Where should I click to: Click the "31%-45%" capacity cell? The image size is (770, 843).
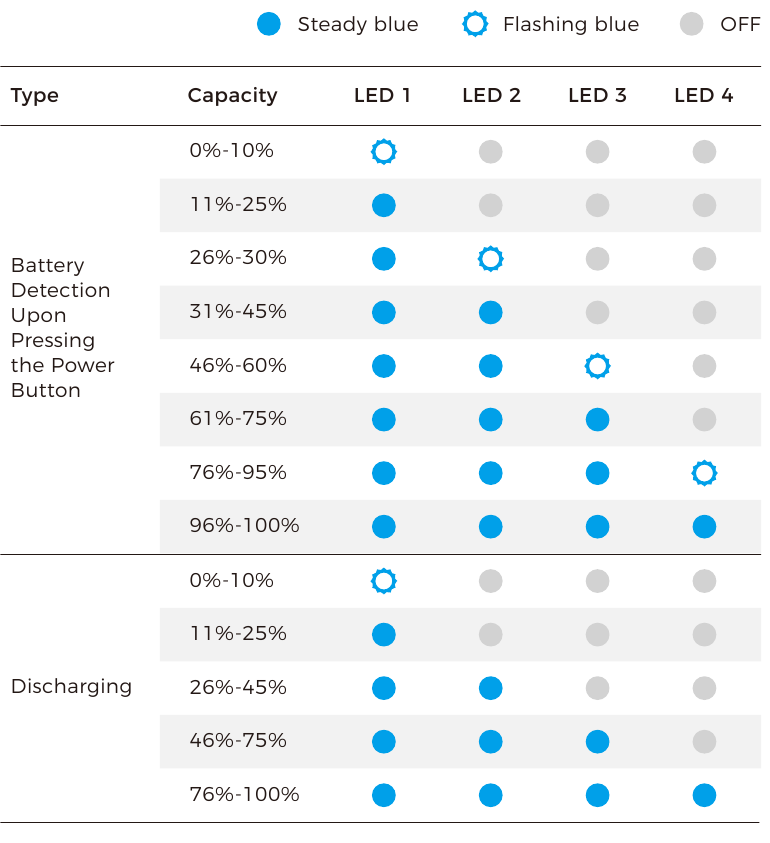coord(238,312)
